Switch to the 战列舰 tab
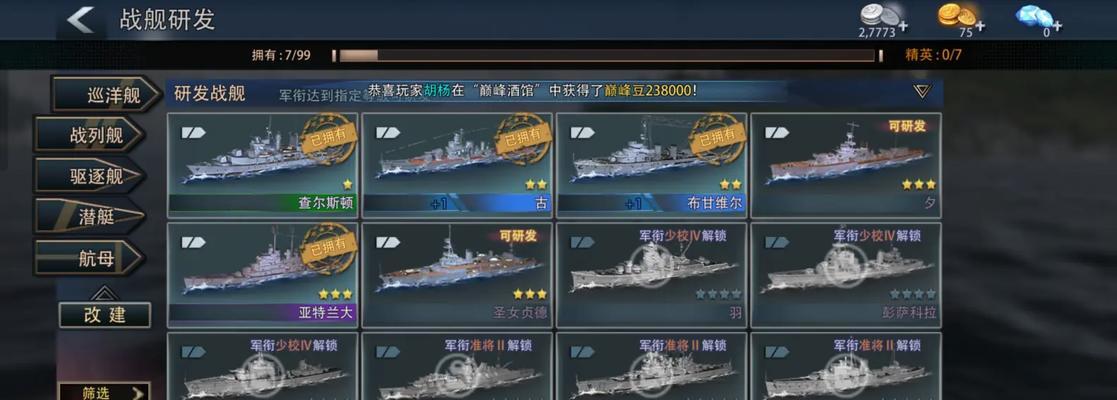1117x400 pixels. click(x=90, y=135)
